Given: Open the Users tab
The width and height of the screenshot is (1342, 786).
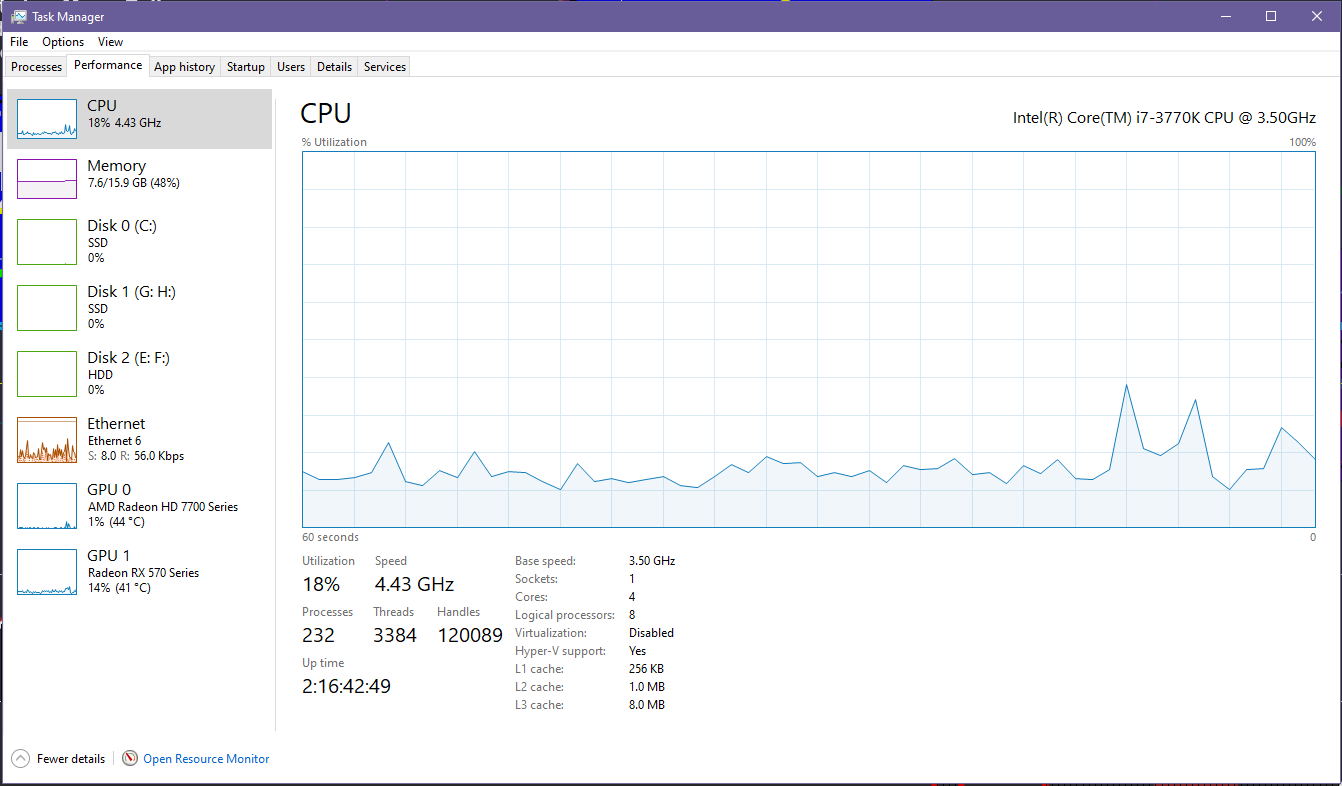Looking at the screenshot, I should point(291,67).
